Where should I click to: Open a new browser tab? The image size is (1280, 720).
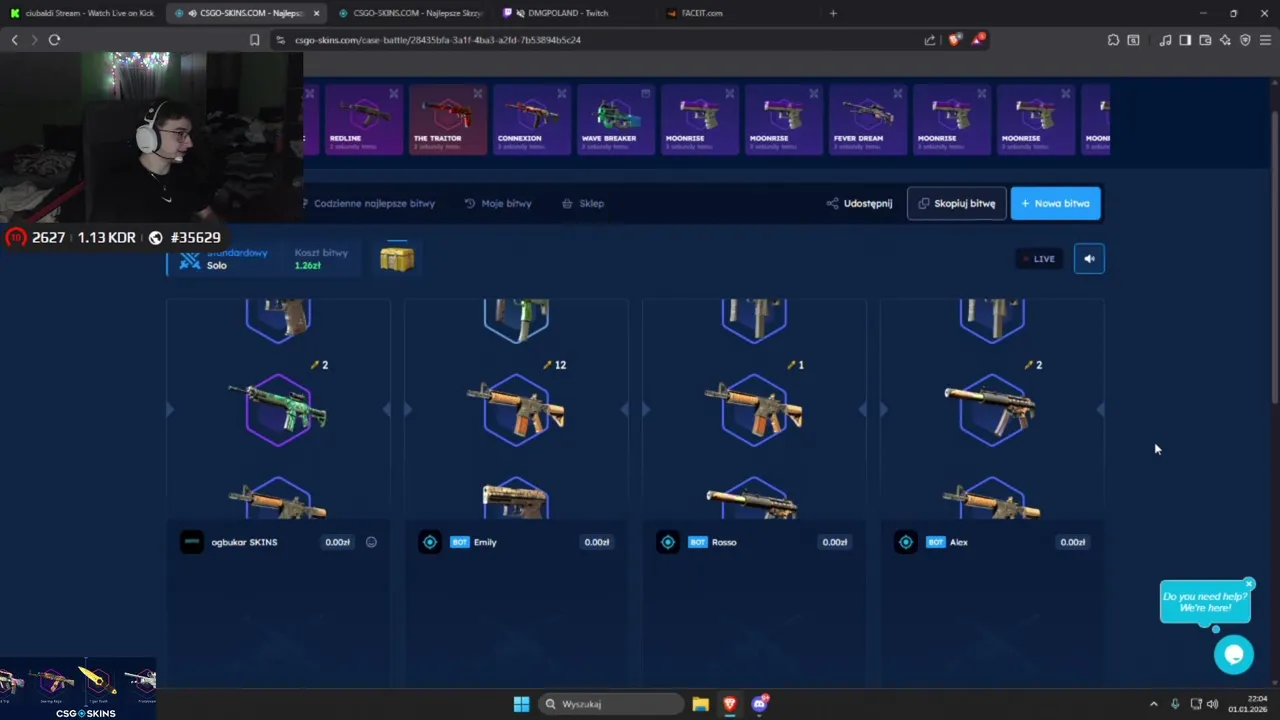coord(833,13)
